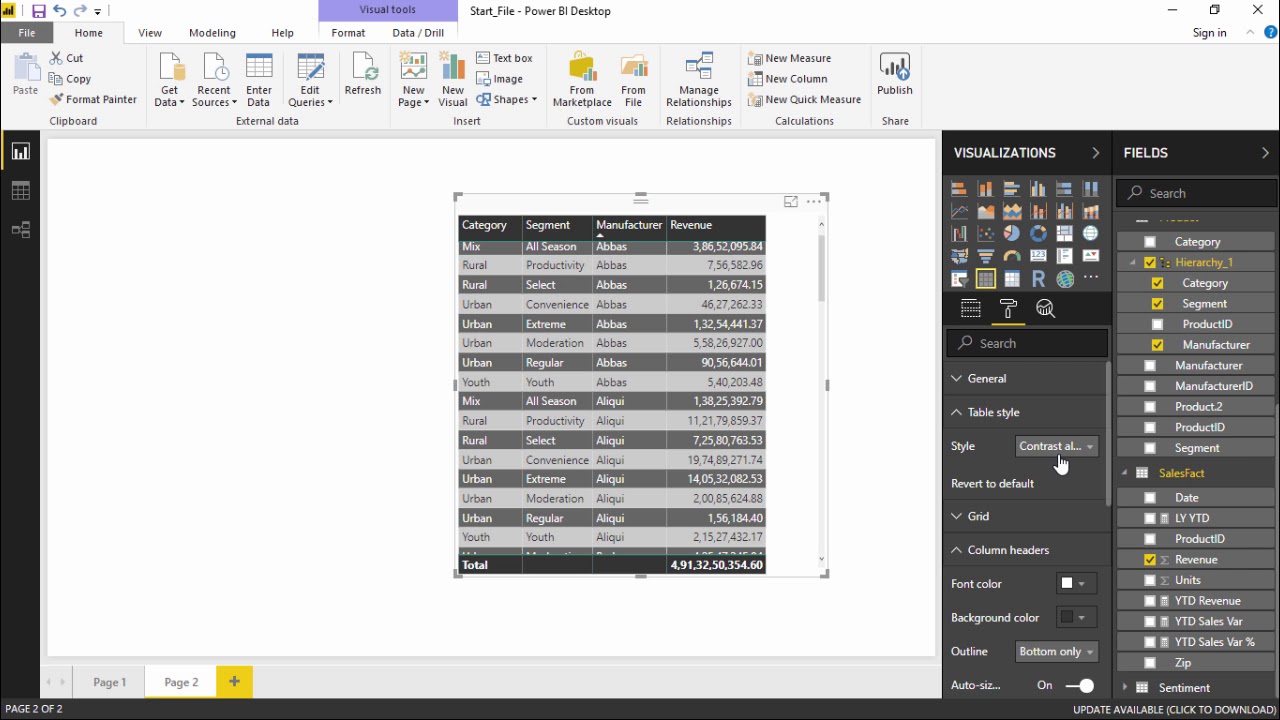The height and width of the screenshot is (720, 1280).
Task: Choose the area chart visualization
Action: point(986,210)
